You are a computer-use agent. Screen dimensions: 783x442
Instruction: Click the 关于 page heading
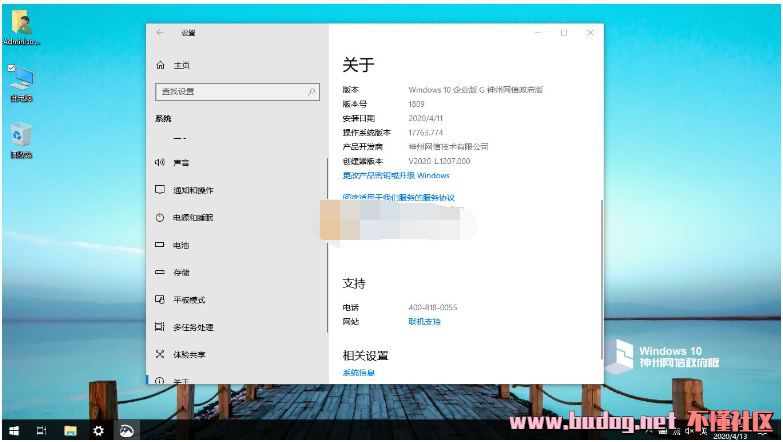358,64
